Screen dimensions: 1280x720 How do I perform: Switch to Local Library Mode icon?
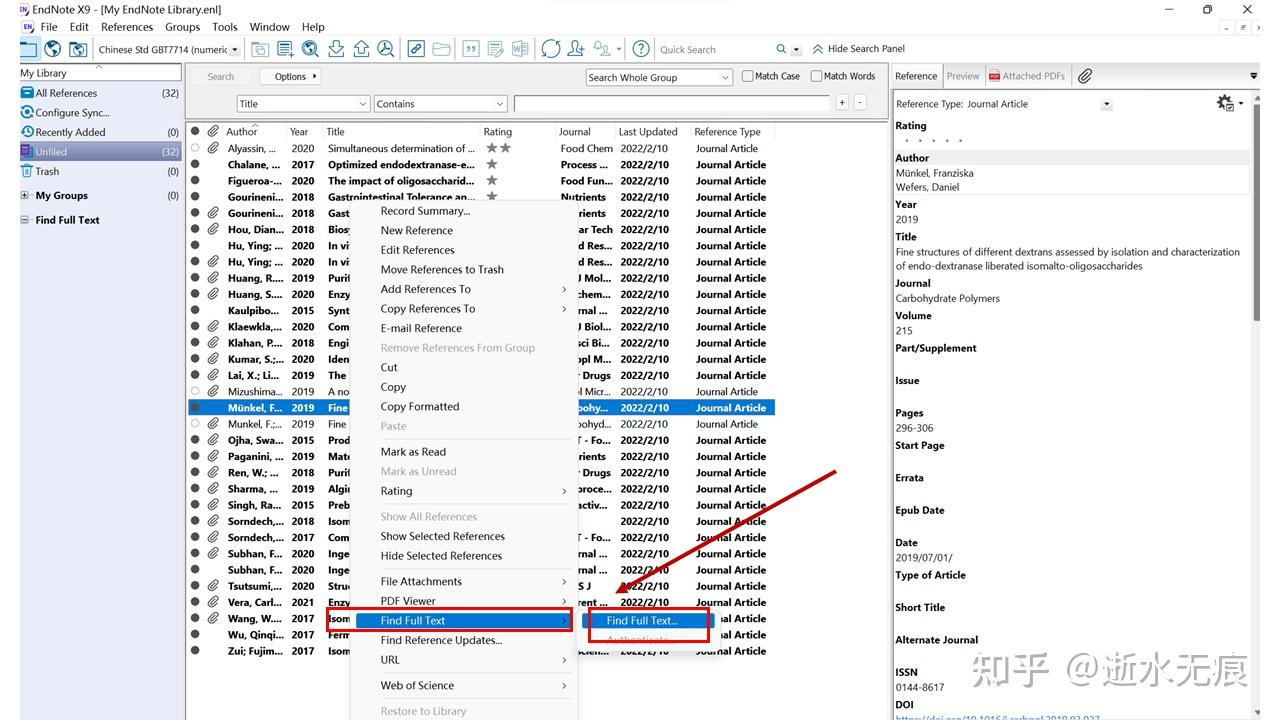coord(29,49)
